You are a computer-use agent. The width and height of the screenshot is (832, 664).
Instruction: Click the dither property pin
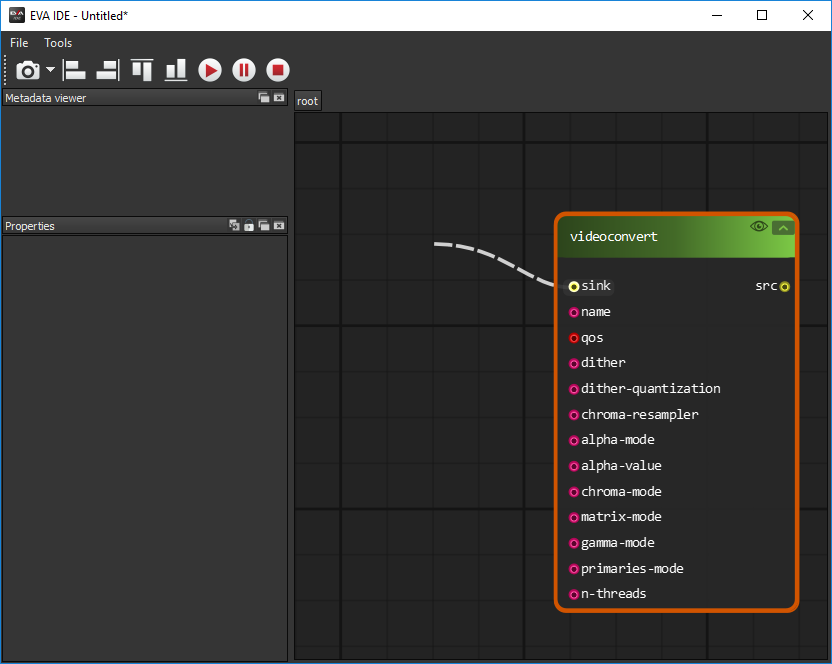(574, 363)
